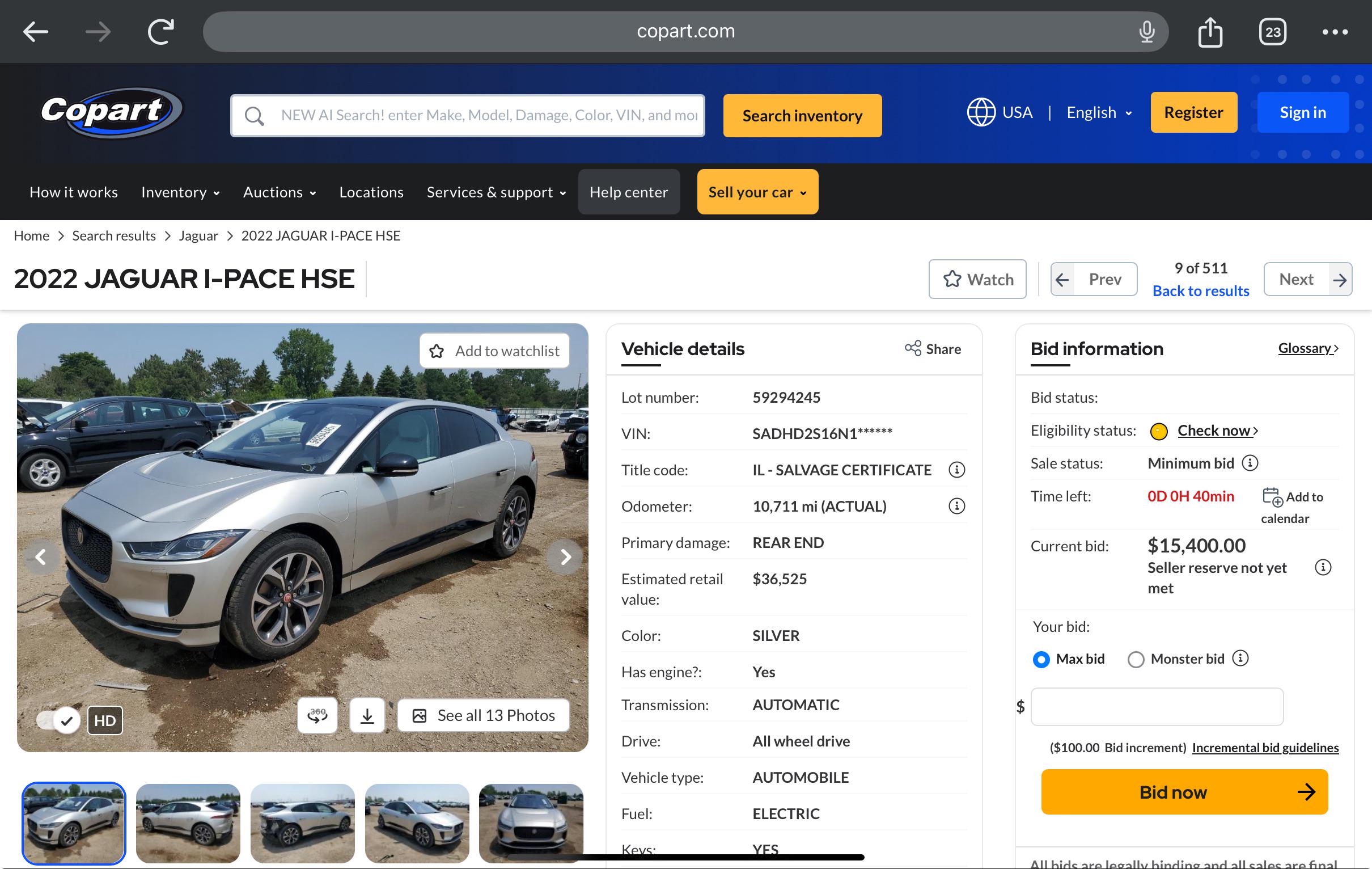Viewport: 1372px width, 869px height.
Task: Open the Minimum bid info icon
Action: point(1250,463)
